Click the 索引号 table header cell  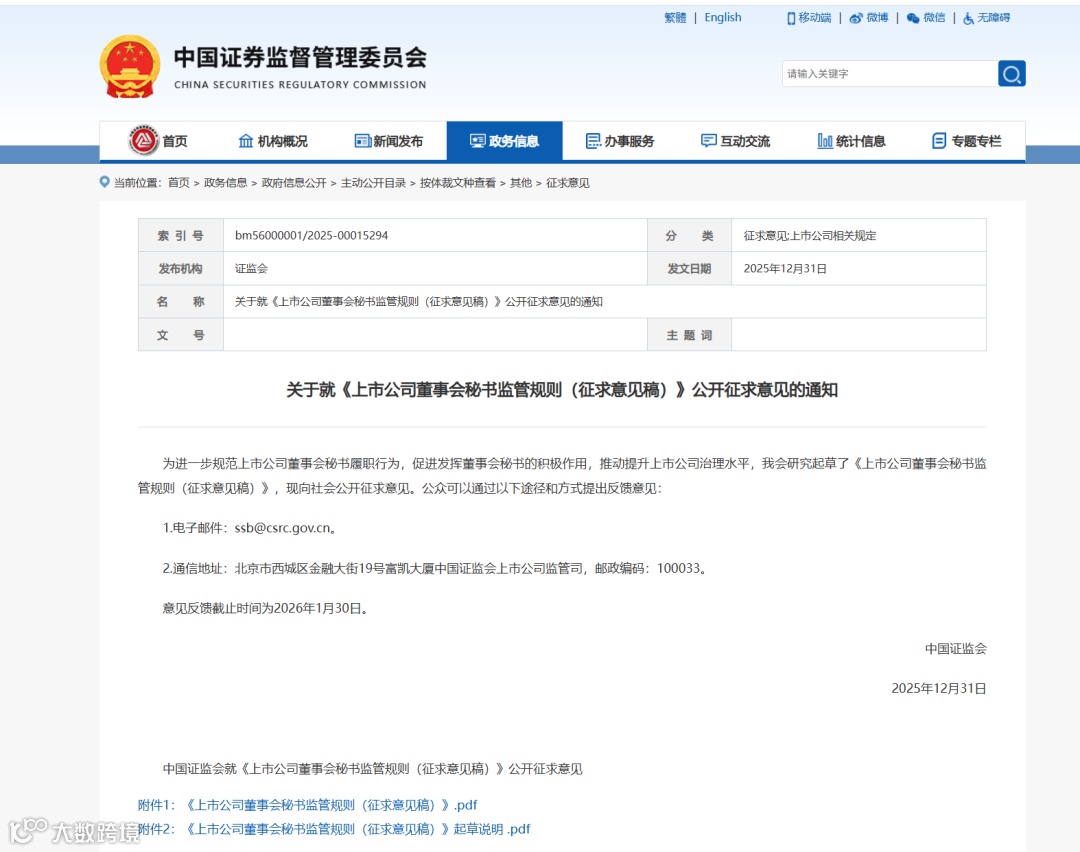tap(180, 236)
